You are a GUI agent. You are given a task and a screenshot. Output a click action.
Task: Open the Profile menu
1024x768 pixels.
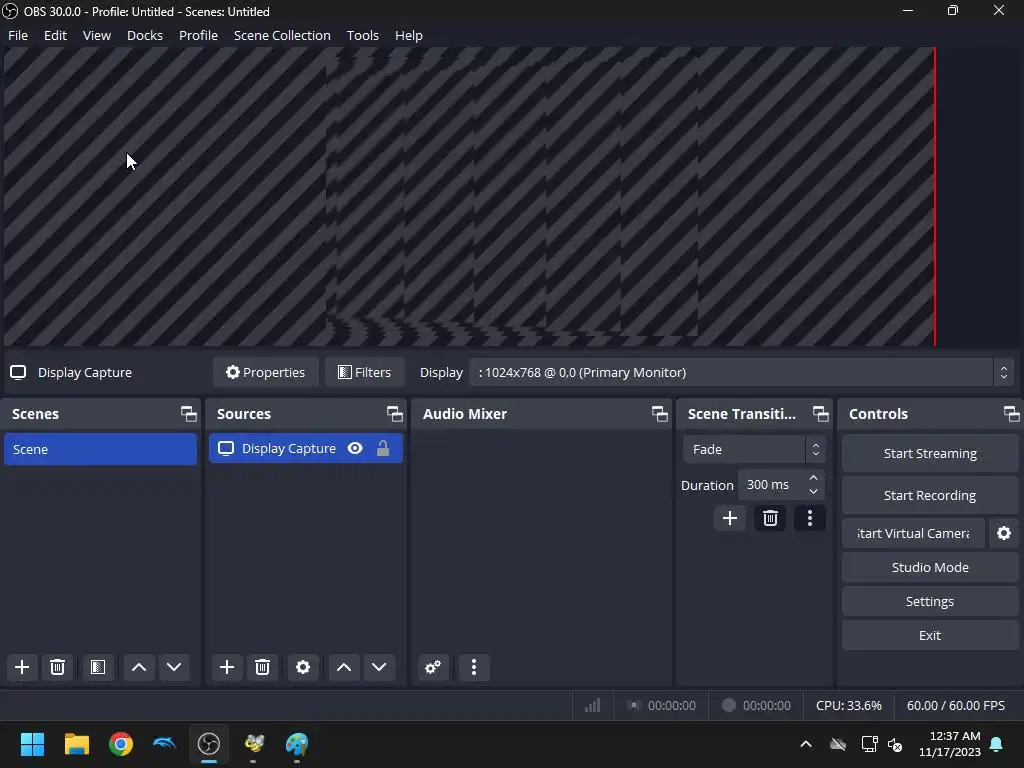tap(198, 35)
